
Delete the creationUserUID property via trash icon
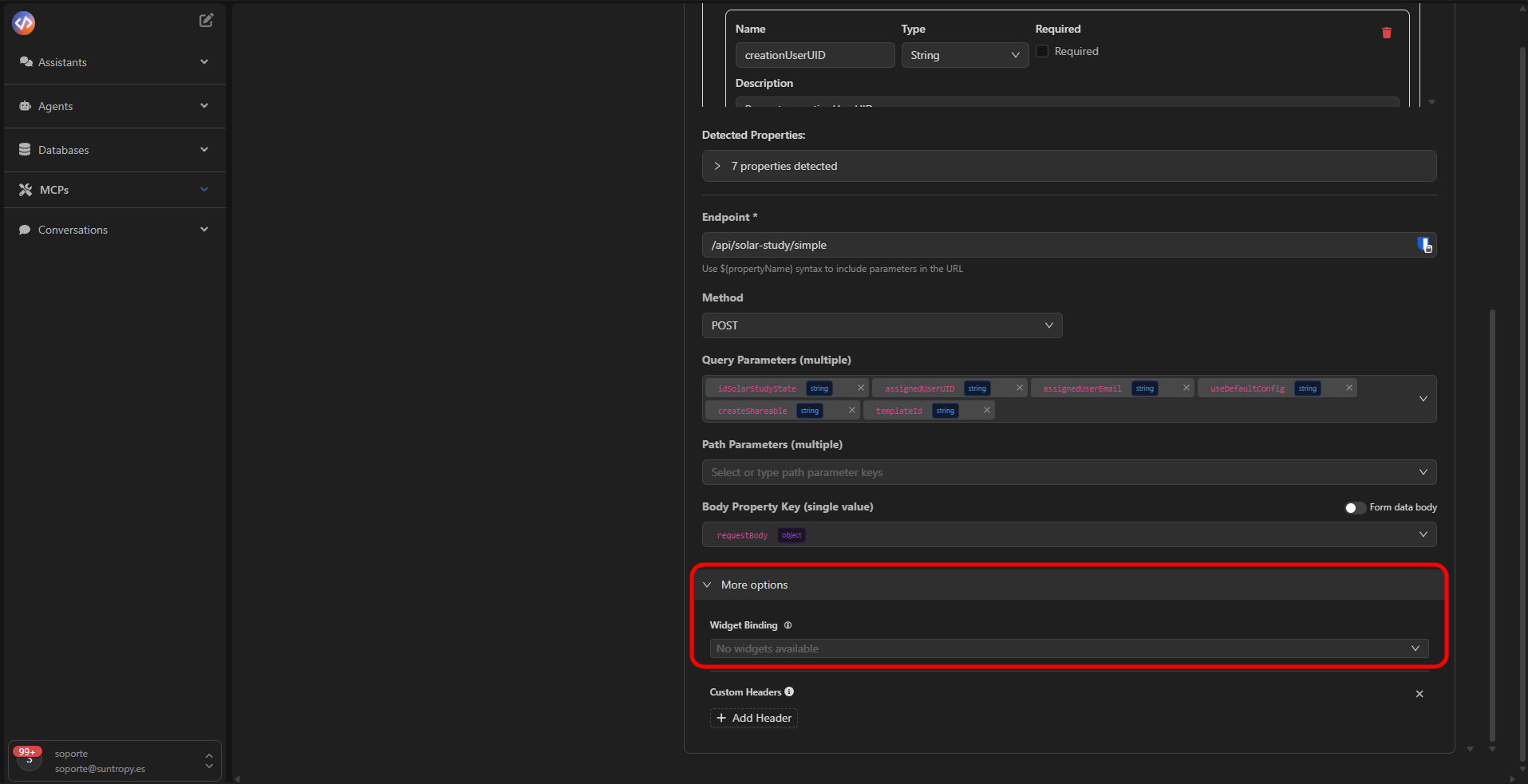[1386, 33]
